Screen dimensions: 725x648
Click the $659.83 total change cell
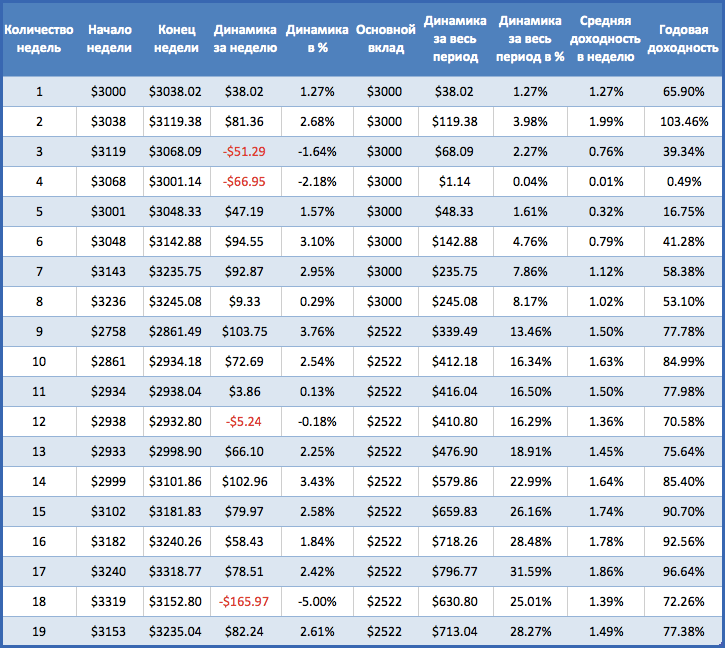[455, 512]
